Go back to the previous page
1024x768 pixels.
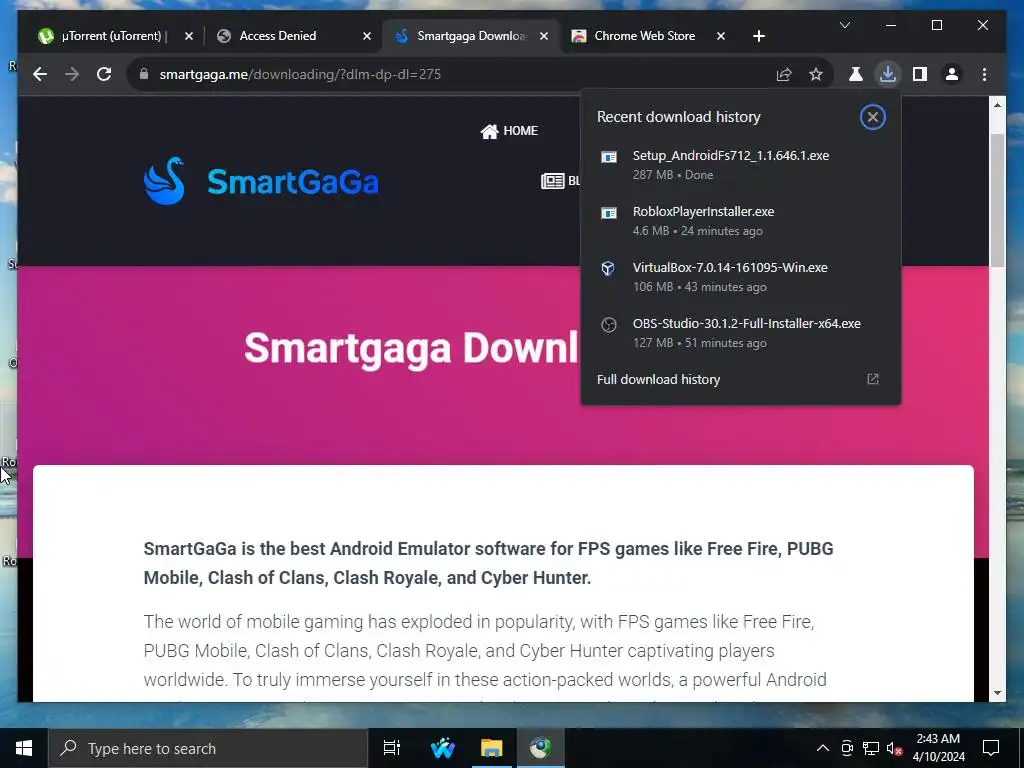click(x=40, y=74)
